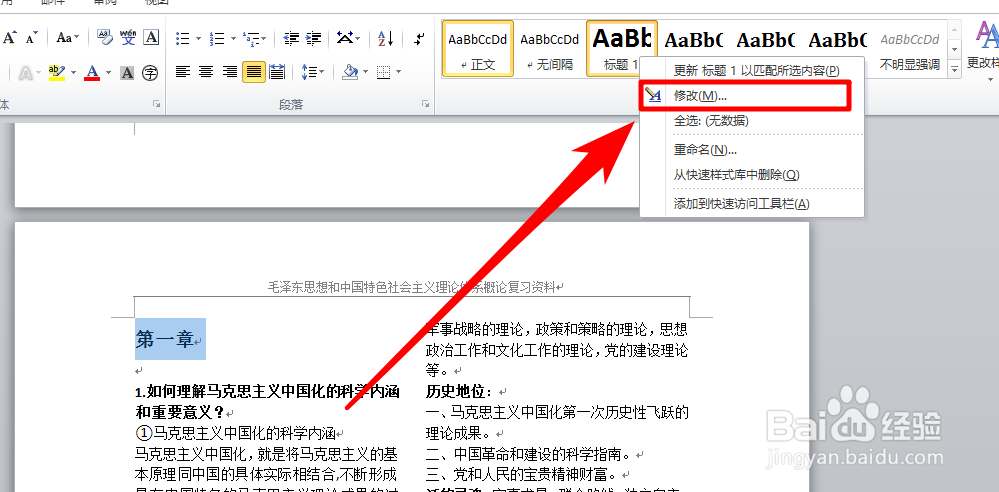999x492 pixels.
Task: Expand the Bullets dropdown arrow
Action: pyautogui.click(x=198, y=39)
